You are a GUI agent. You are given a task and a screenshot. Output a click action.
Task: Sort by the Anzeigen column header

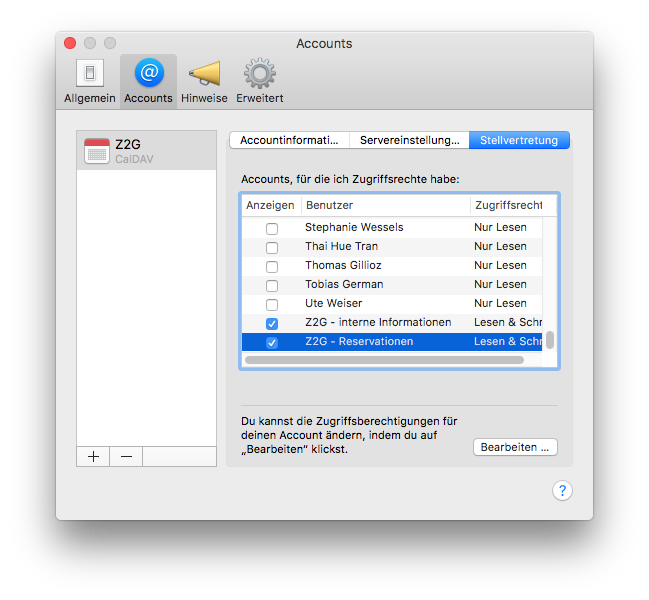(271, 205)
